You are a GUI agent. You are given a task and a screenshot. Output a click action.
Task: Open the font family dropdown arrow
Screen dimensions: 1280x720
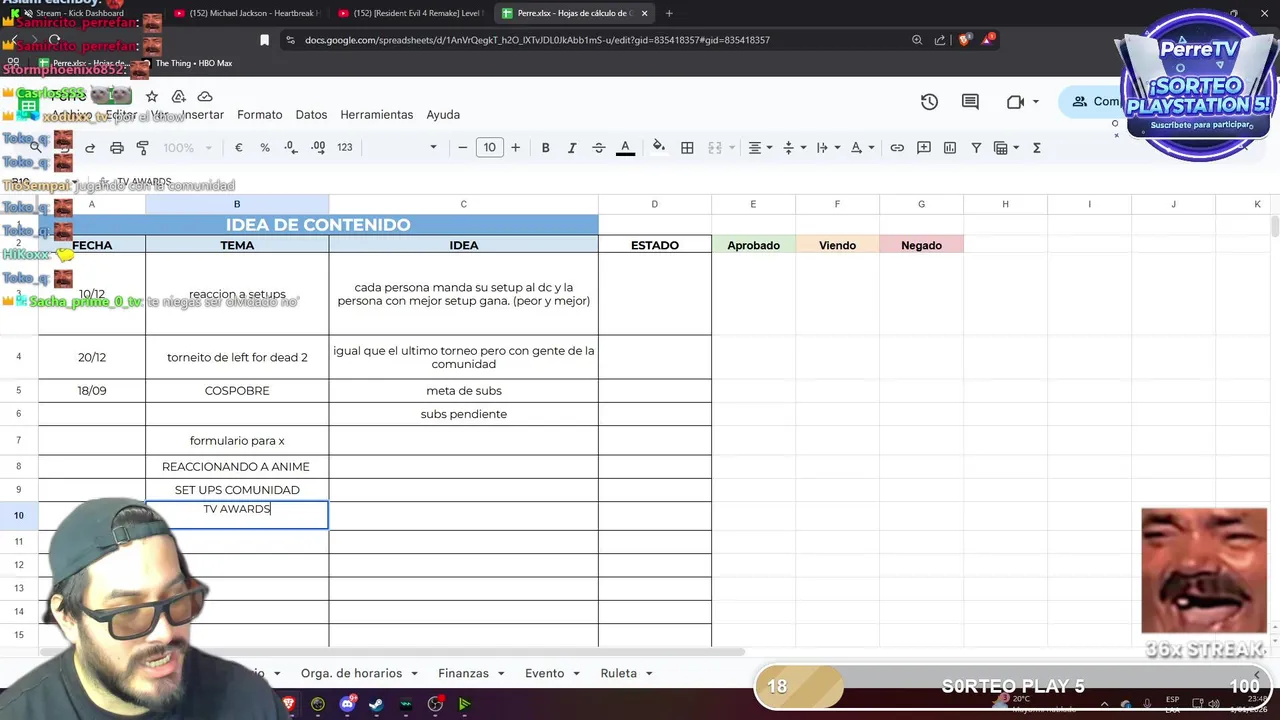tap(433, 147)
